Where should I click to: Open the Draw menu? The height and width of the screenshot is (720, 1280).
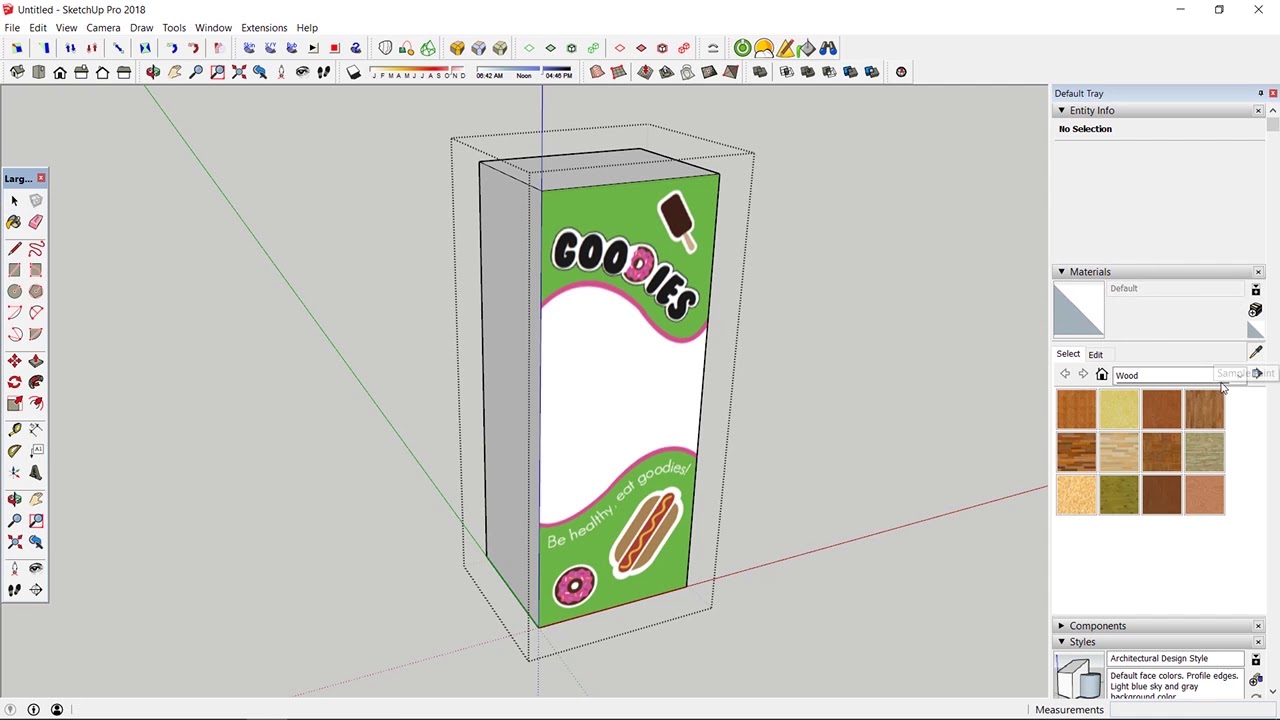141,28
